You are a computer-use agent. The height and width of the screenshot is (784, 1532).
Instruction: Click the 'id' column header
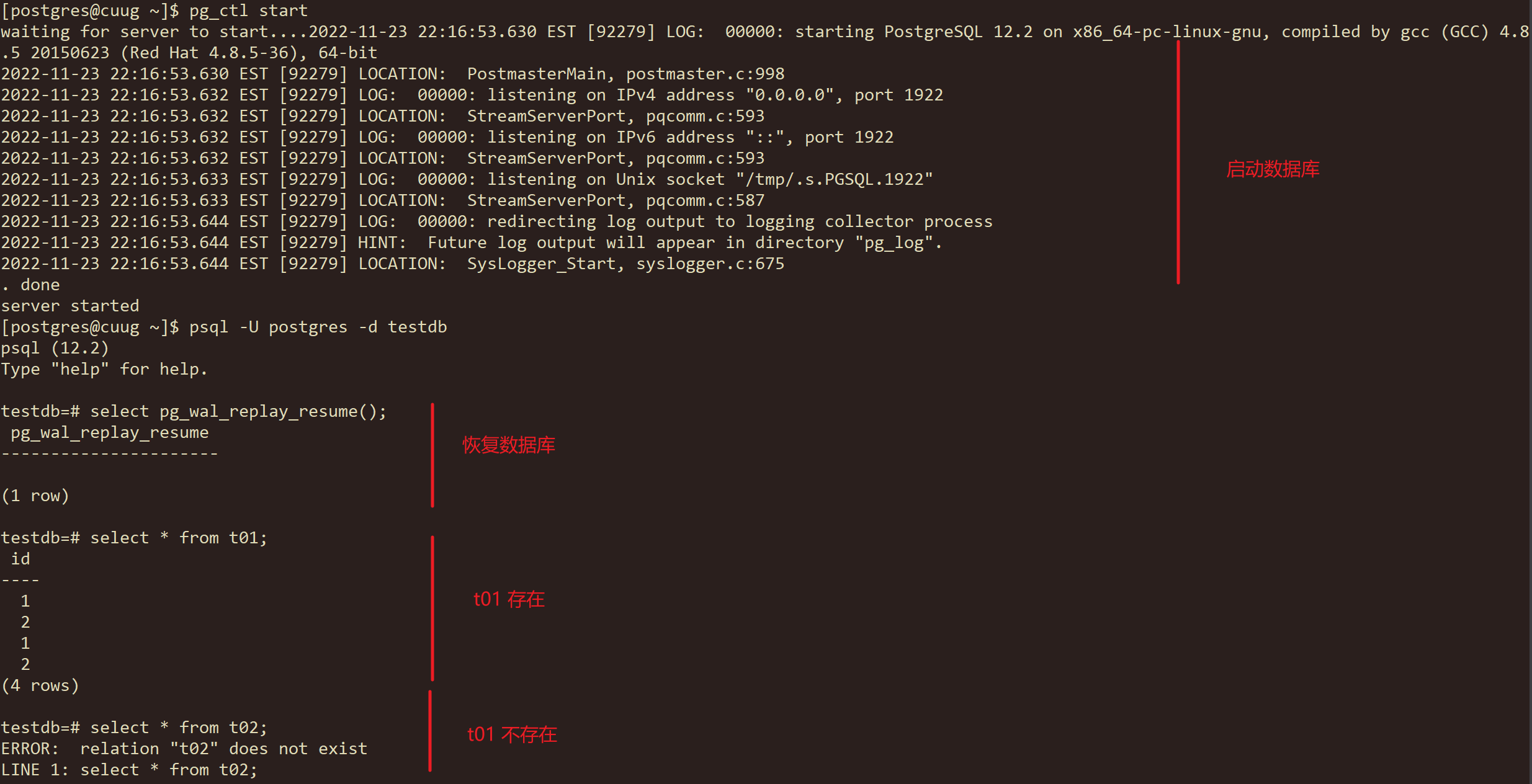coord(20,559)
